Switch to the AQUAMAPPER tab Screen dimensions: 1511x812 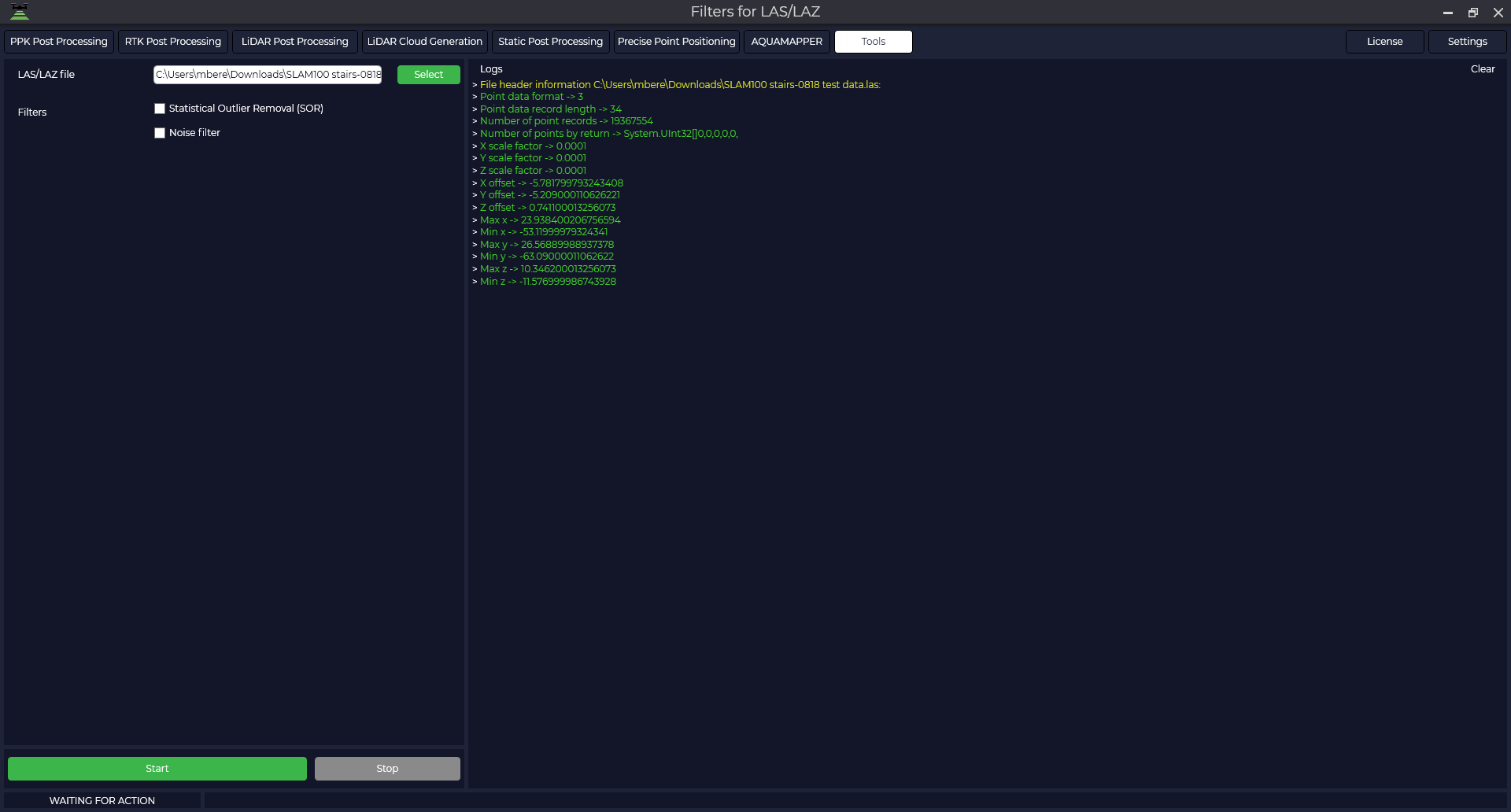pos(787,42)
